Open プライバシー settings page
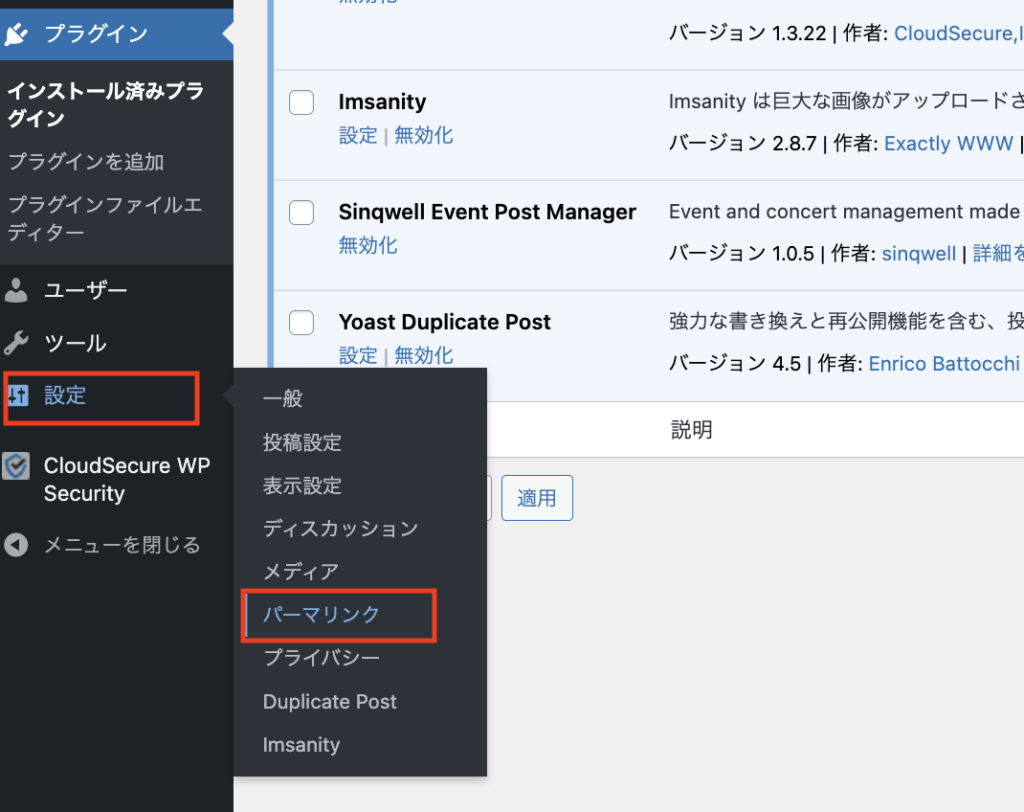1024x812 pixels. [x=321, y=657]
